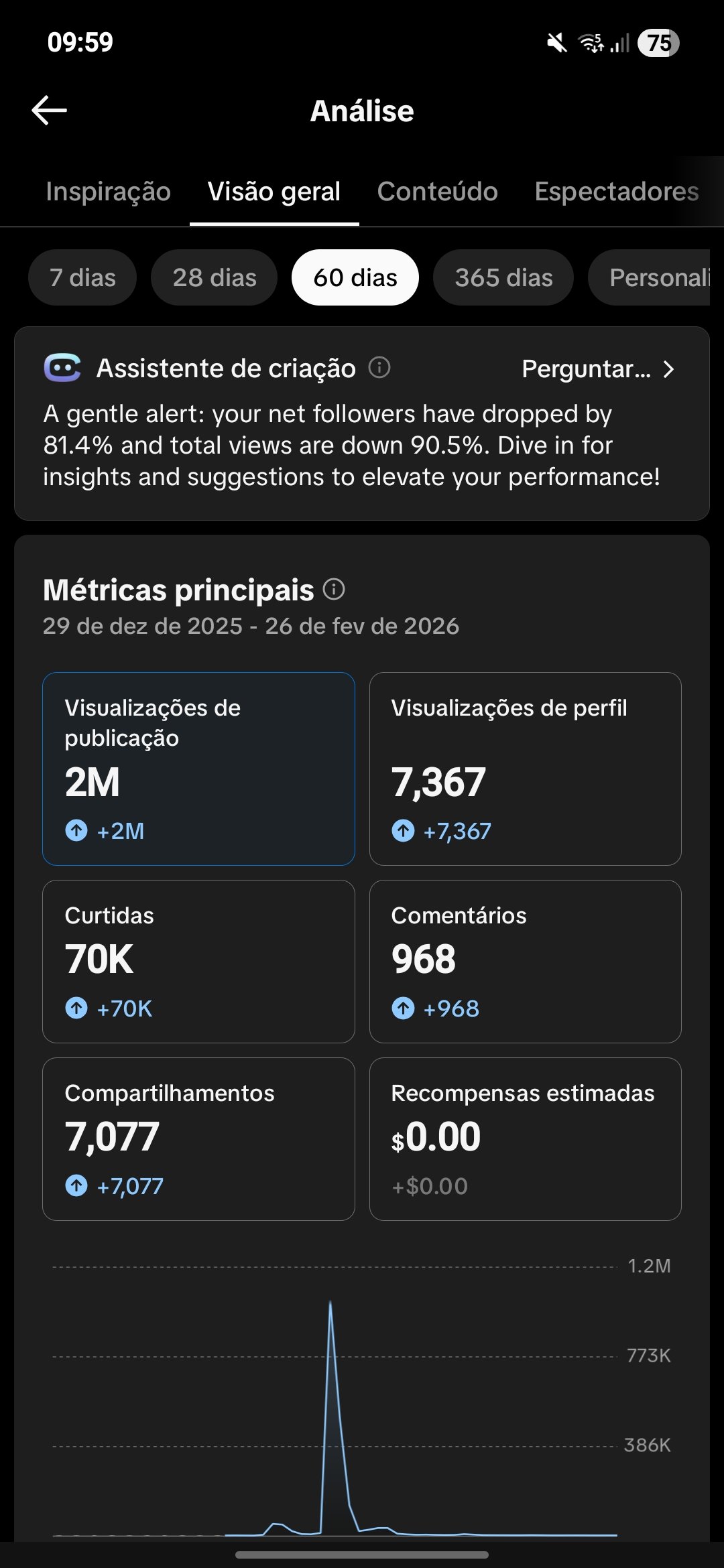Tap up-arrow icon under Curtidas
This screenshot has height=1568, width=724.
coord(76,1008)
